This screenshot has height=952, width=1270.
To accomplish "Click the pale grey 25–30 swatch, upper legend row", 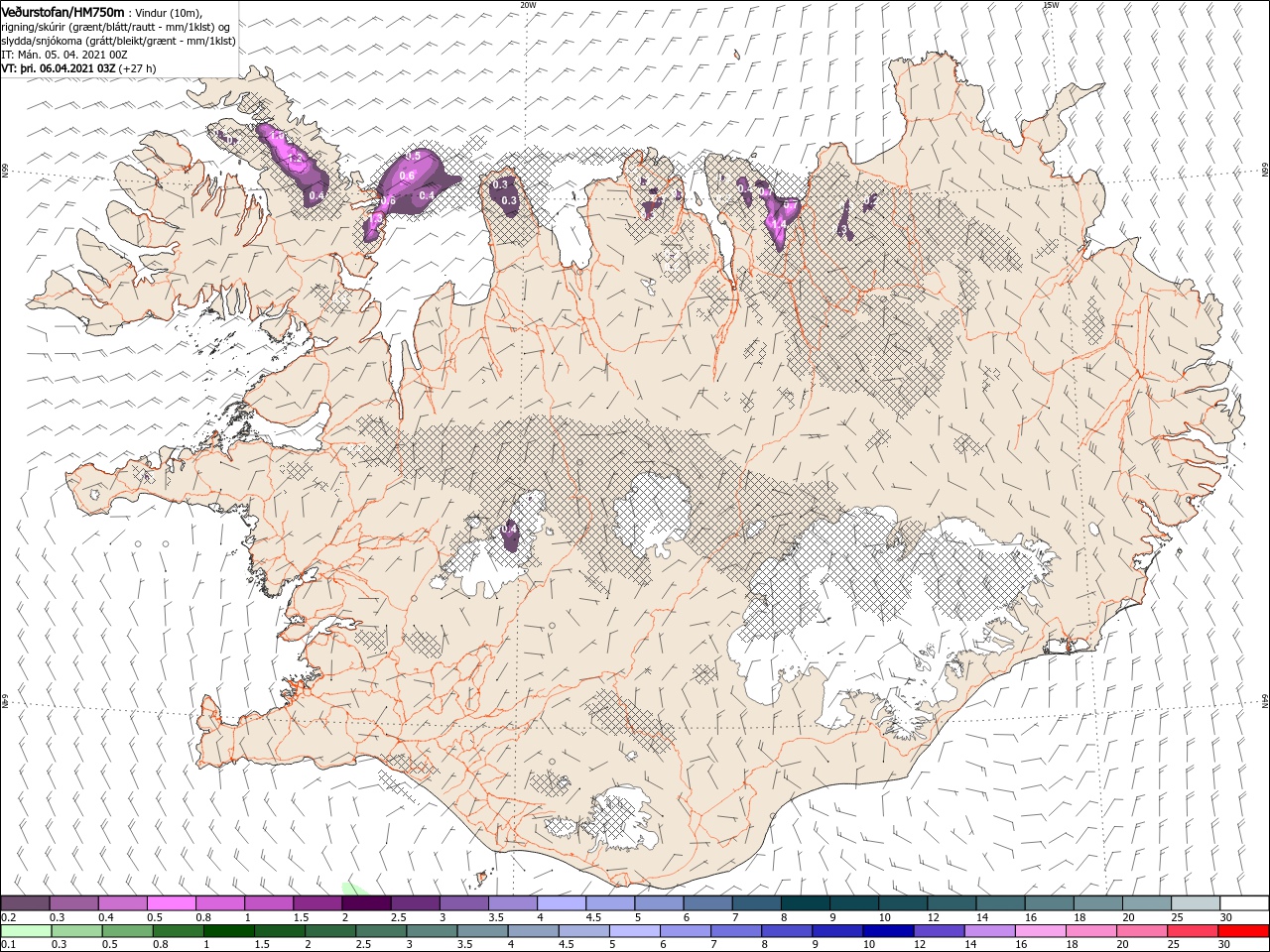I will pyautogui.click(x=1196, y=903).
